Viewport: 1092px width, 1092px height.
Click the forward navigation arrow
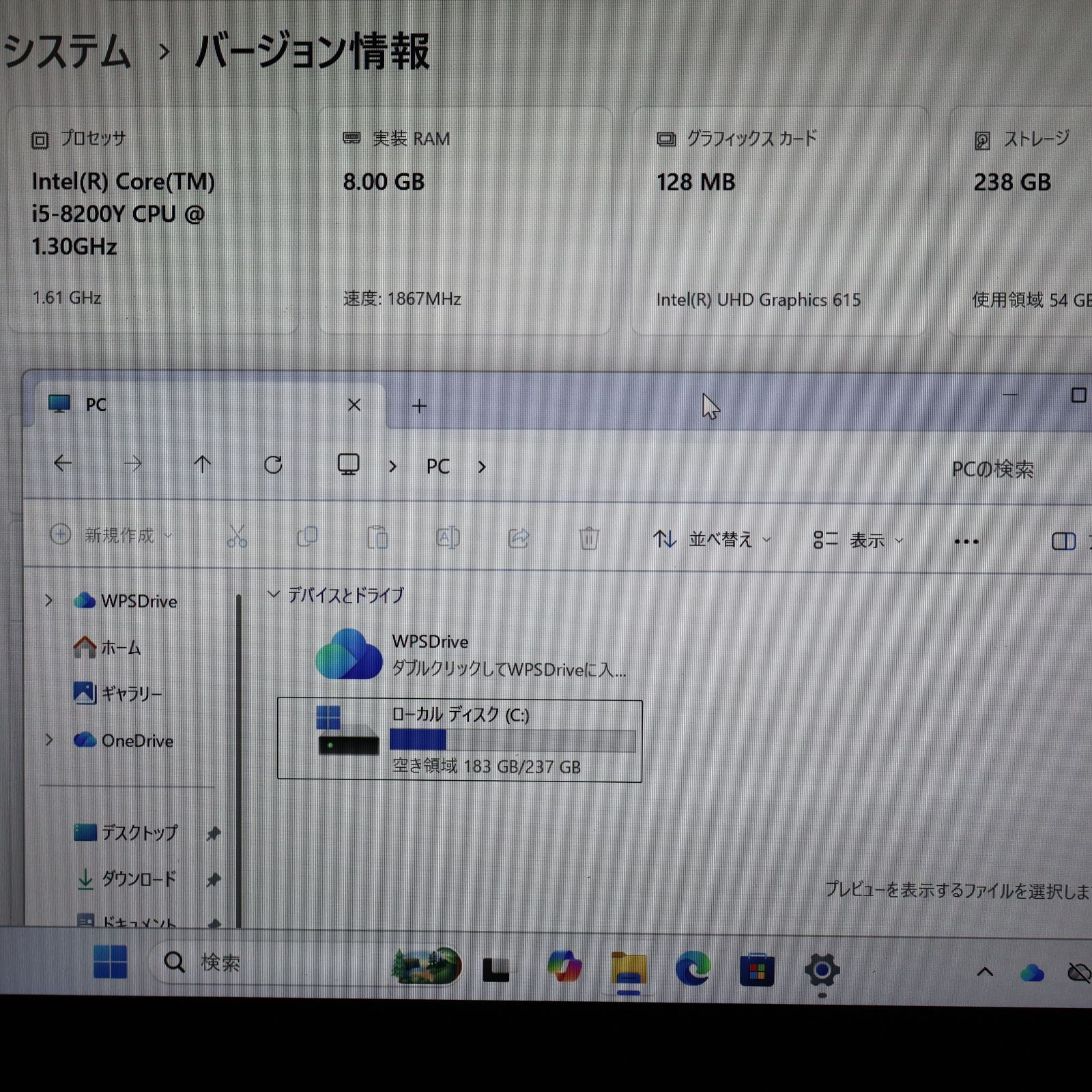133,464
